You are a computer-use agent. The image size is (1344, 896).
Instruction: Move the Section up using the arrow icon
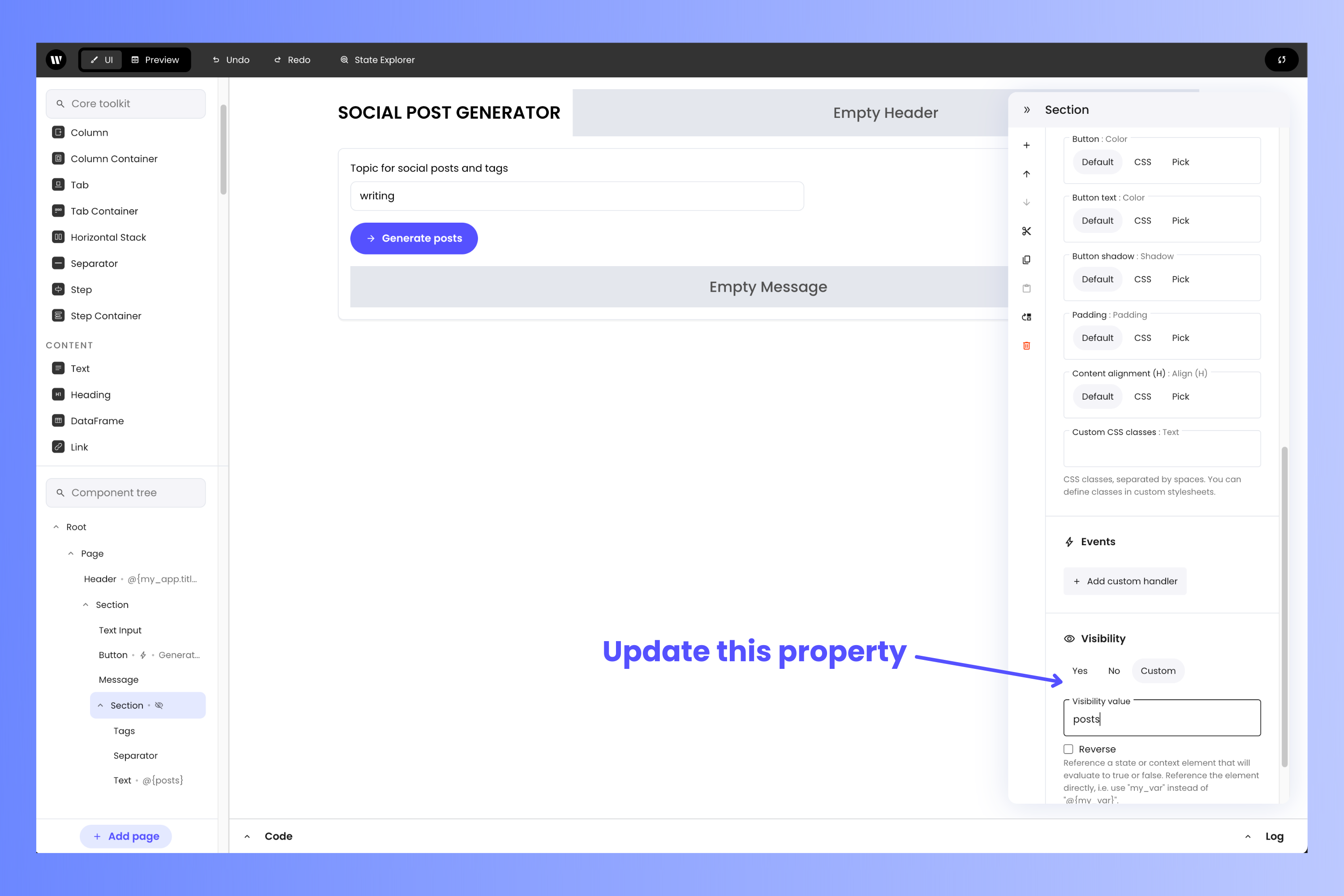point(1027,174)
